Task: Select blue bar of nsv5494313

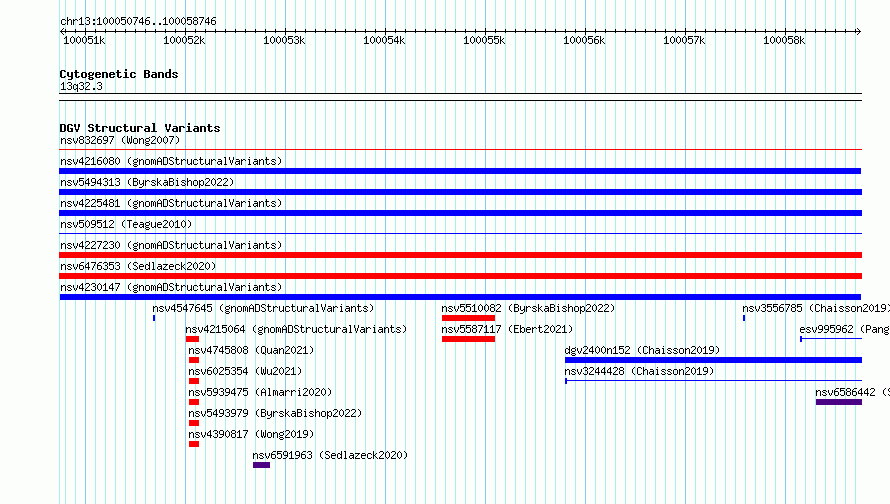Action: tap(461, 192)
